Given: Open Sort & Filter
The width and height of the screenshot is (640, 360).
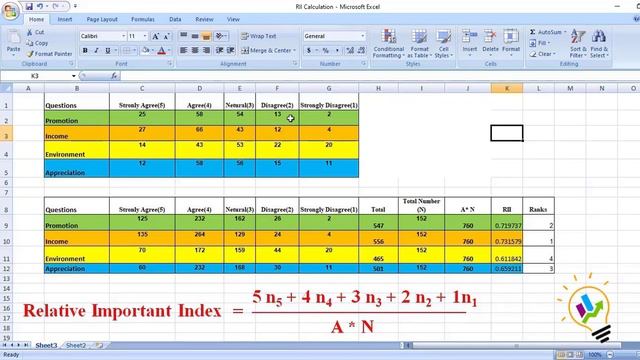Looking at the screenshot, I should click(578, 43).
